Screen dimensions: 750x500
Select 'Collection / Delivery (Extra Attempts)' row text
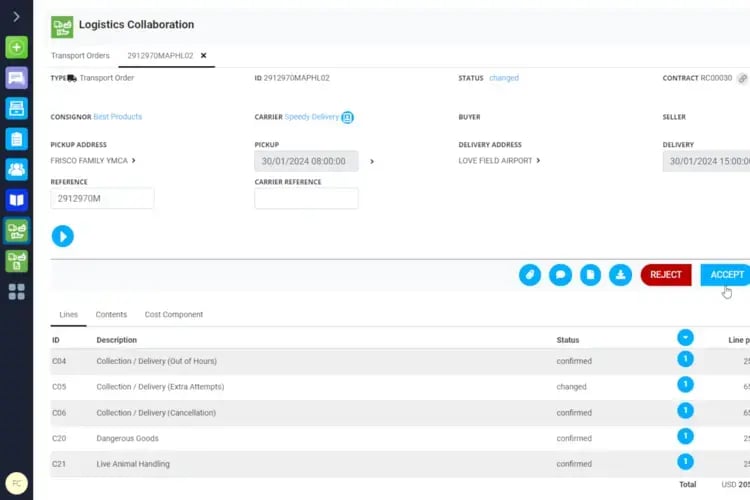pyautogui.click(x=160, y=387)
